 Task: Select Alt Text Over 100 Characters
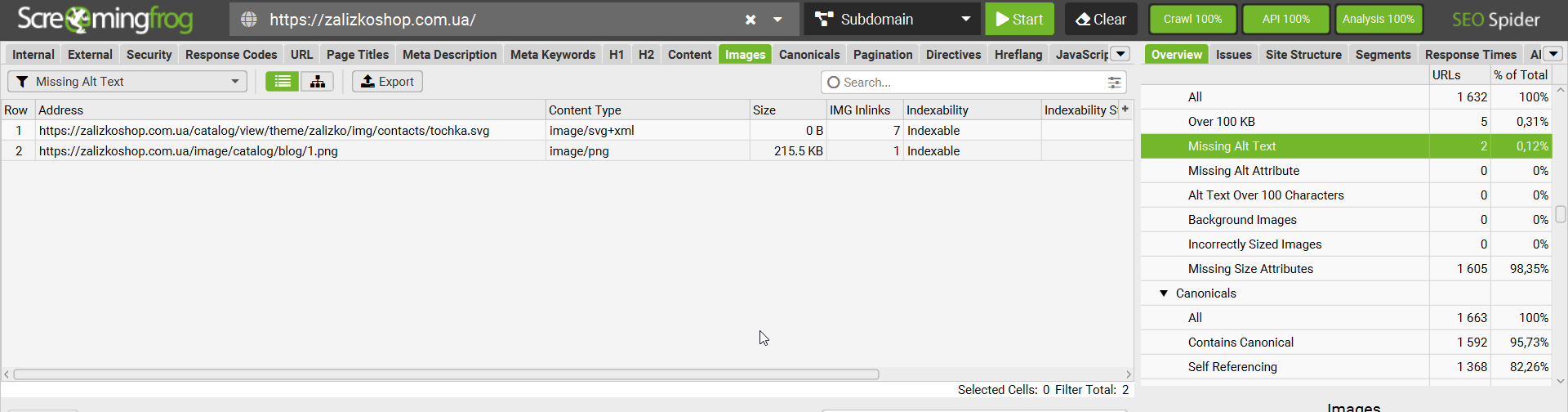[1345, 195]
